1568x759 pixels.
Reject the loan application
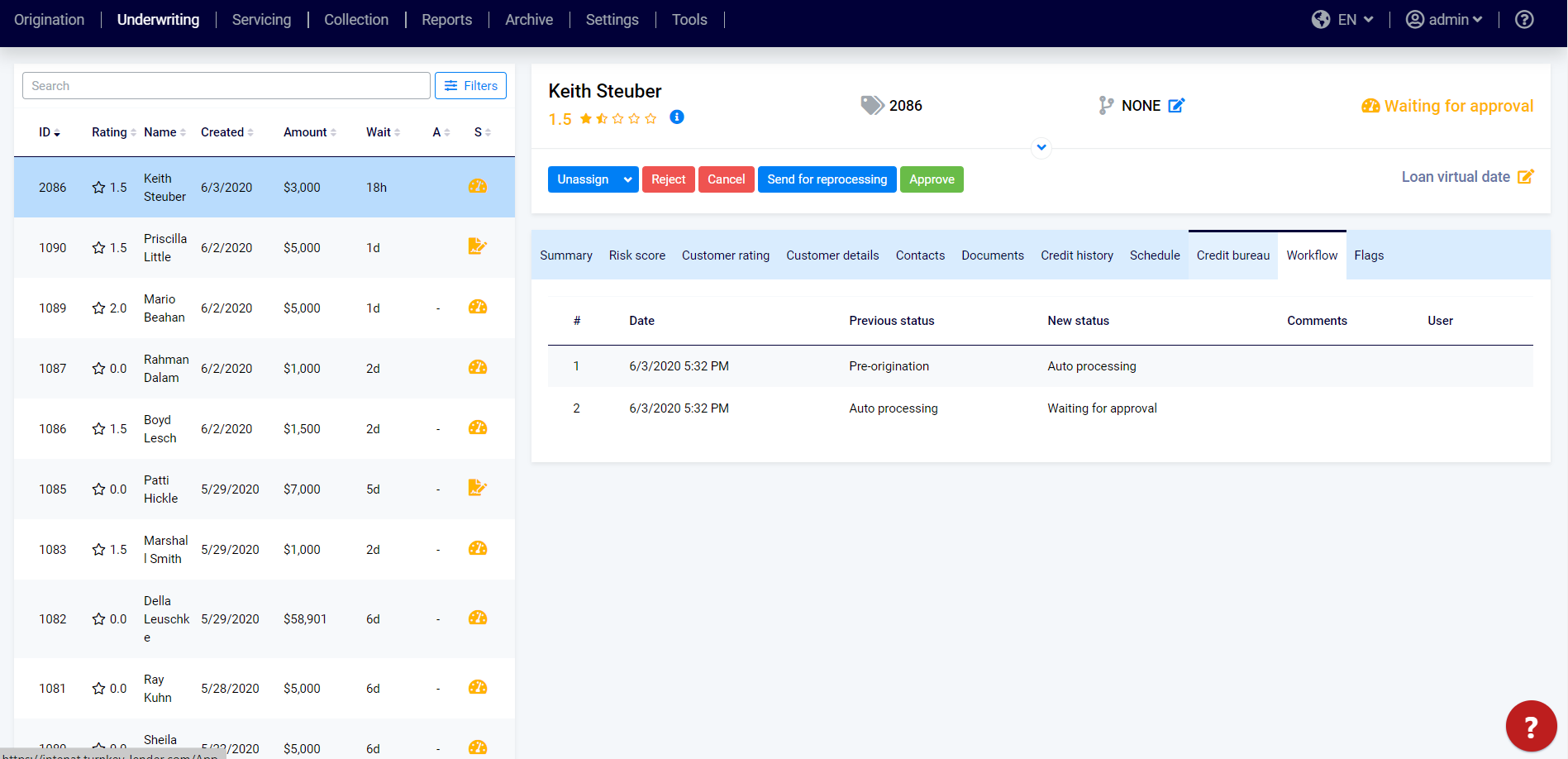pyautogui.click(x=668, y=179)
